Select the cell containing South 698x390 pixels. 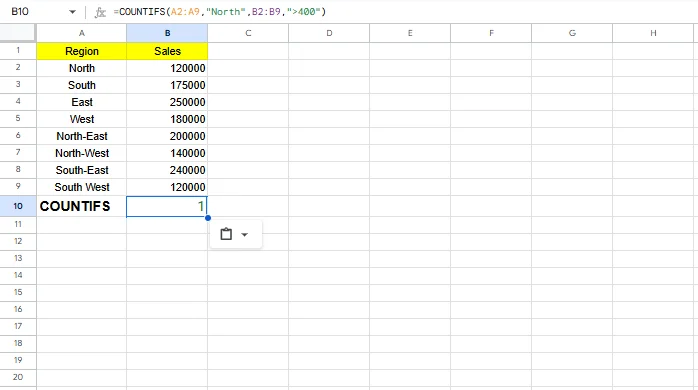click(x=81, y=85)
